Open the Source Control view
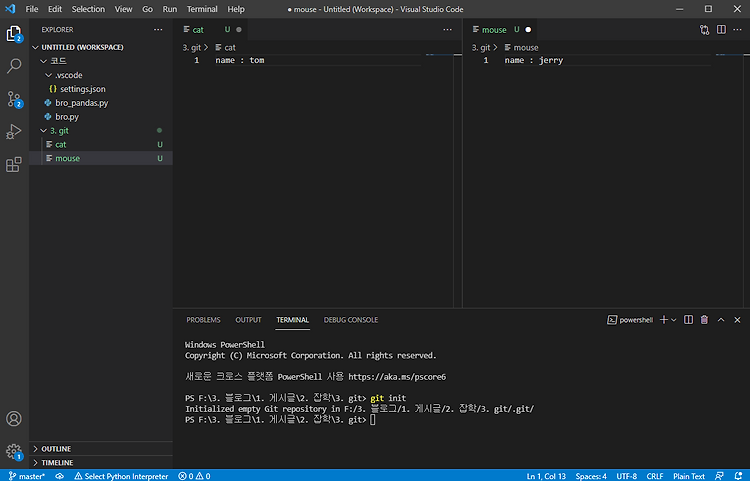This screenshot has width=750, height=481. [14, 99]
